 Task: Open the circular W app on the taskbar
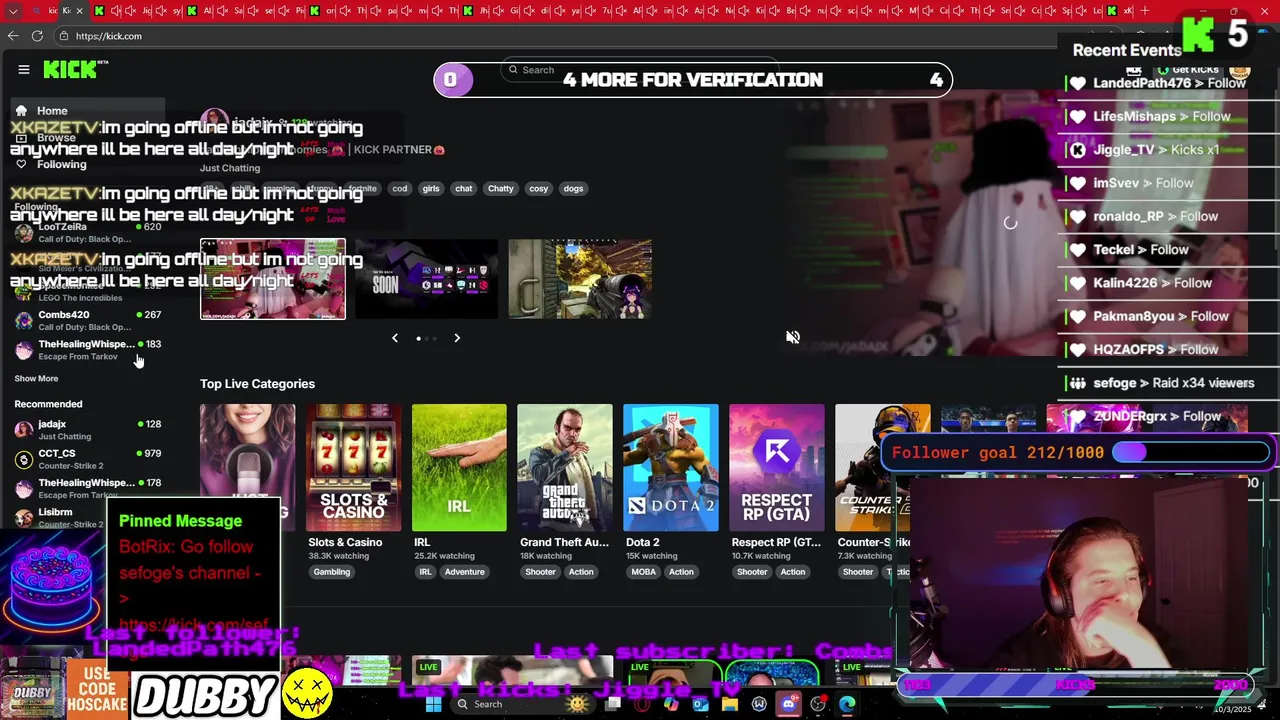pos(759,704)
